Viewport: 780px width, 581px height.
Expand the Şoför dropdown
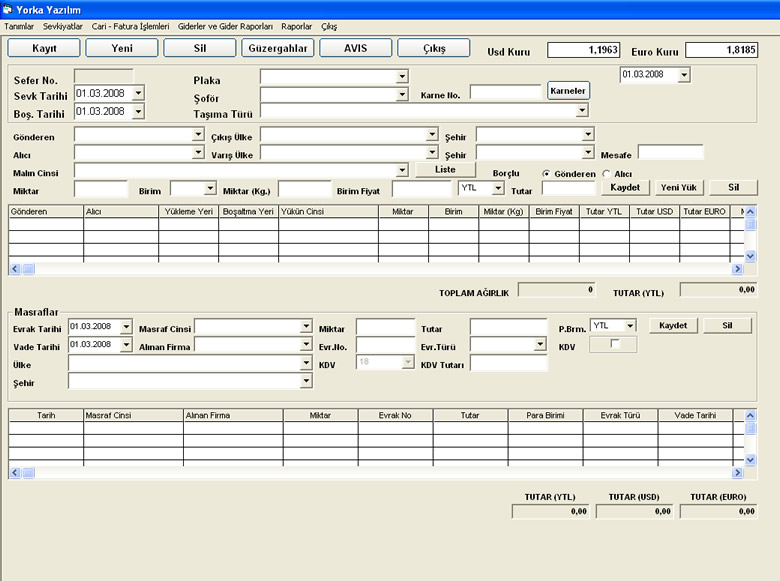402,94
